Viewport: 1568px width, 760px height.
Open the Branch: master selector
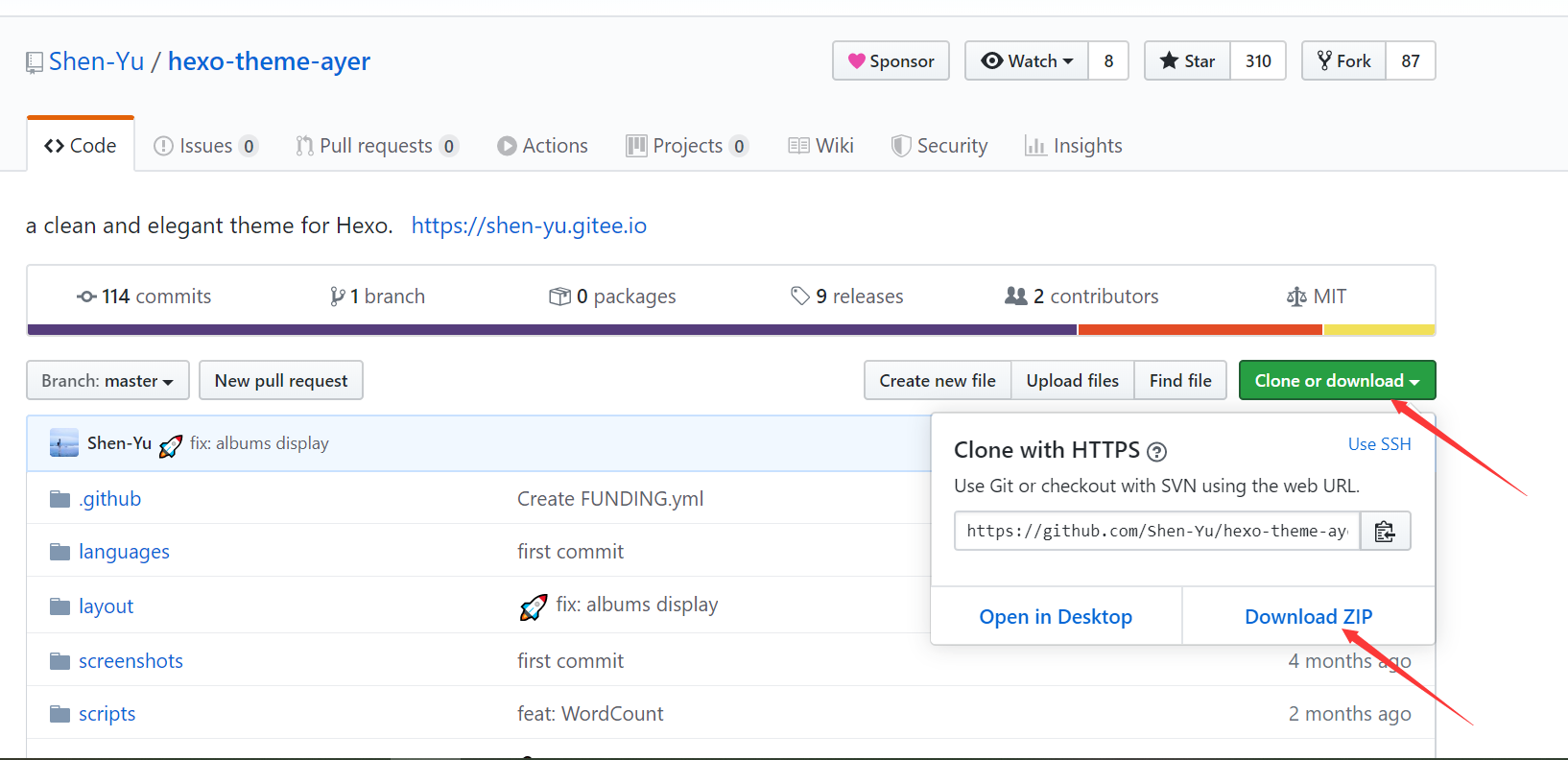pyautogui.click(x=107, y=380)
